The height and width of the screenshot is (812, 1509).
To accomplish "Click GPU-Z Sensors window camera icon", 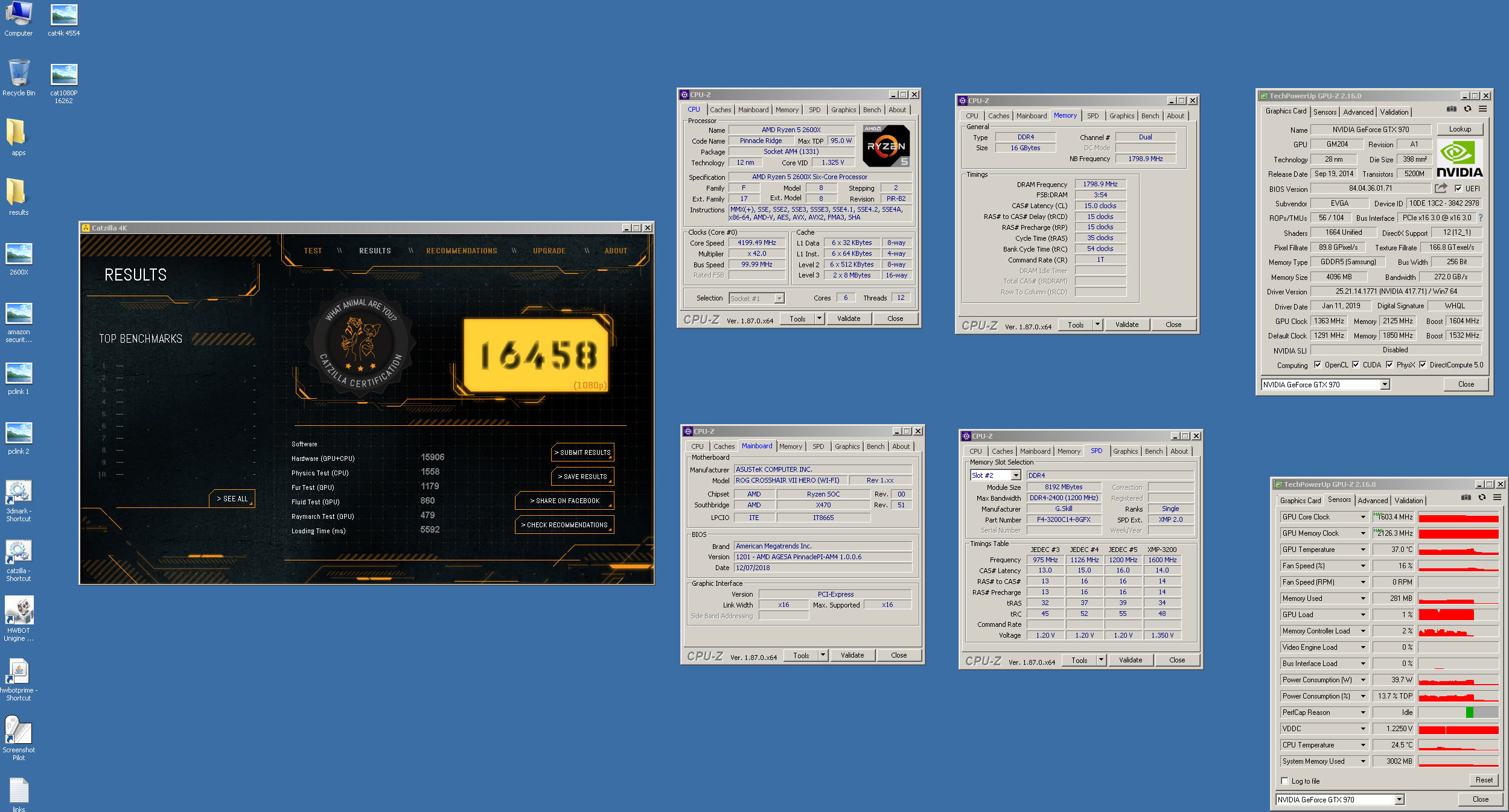I will pos(1466,498).
